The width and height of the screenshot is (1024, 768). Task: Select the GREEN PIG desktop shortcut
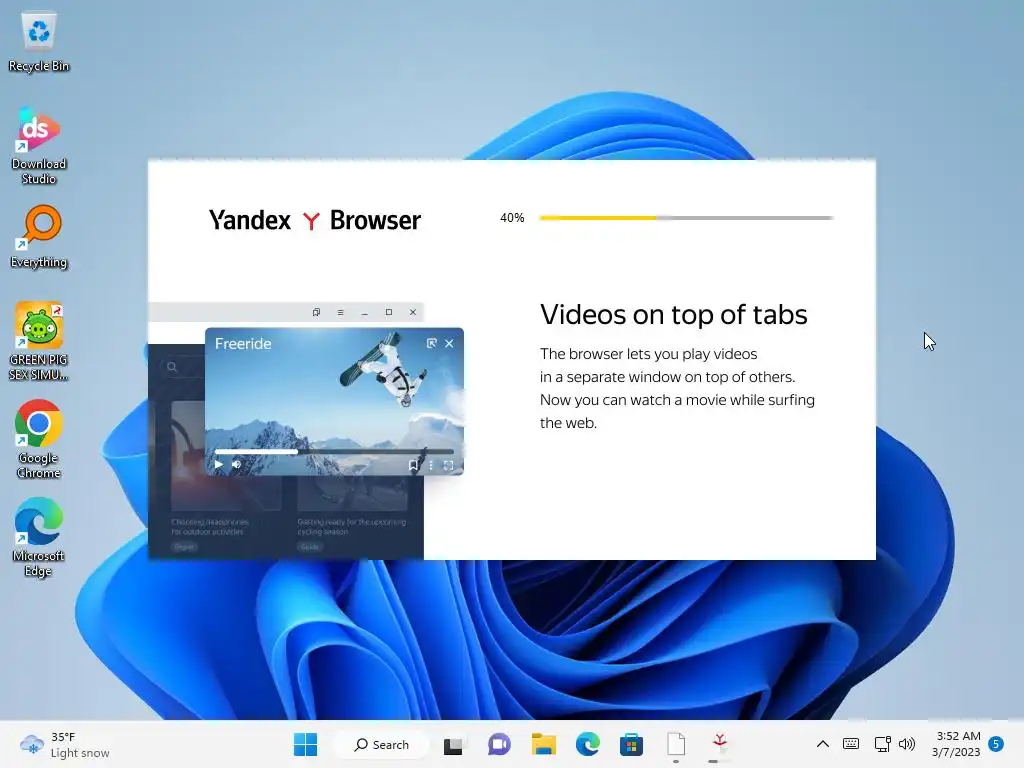[x=39, y=342]
